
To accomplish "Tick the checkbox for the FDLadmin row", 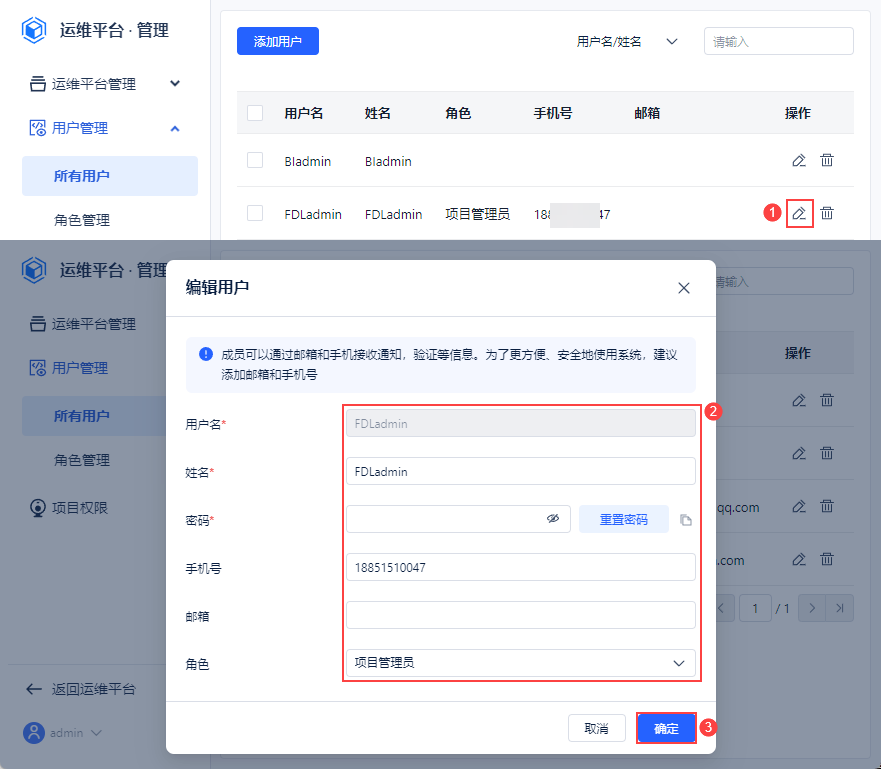I will 255,213.
